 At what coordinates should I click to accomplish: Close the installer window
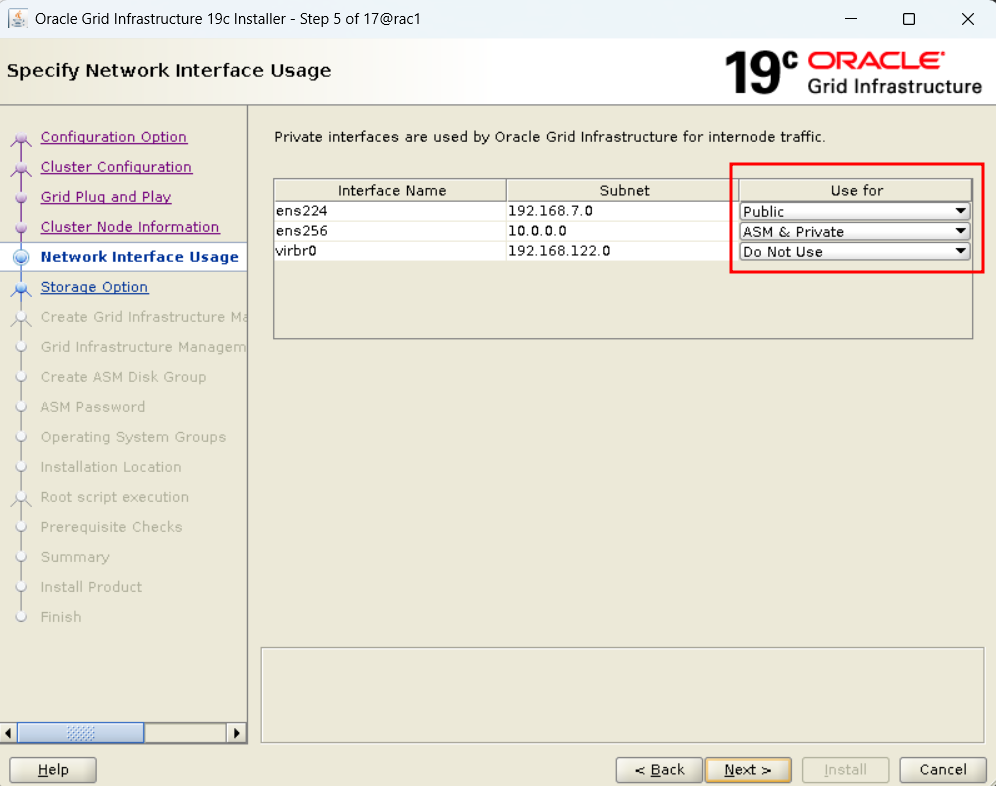coord(967,19)
